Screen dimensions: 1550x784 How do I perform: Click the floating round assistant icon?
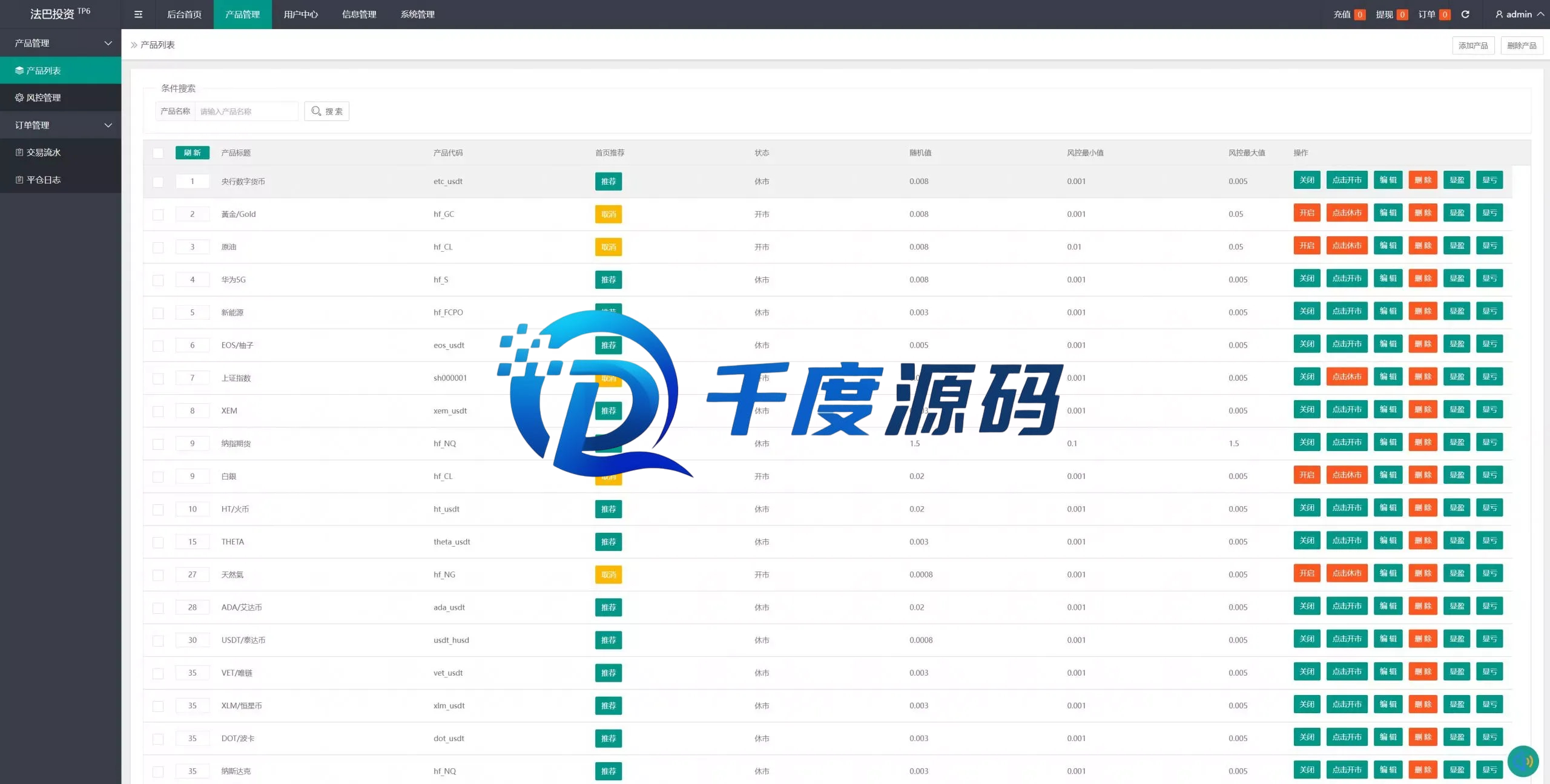pos(1523,761)
